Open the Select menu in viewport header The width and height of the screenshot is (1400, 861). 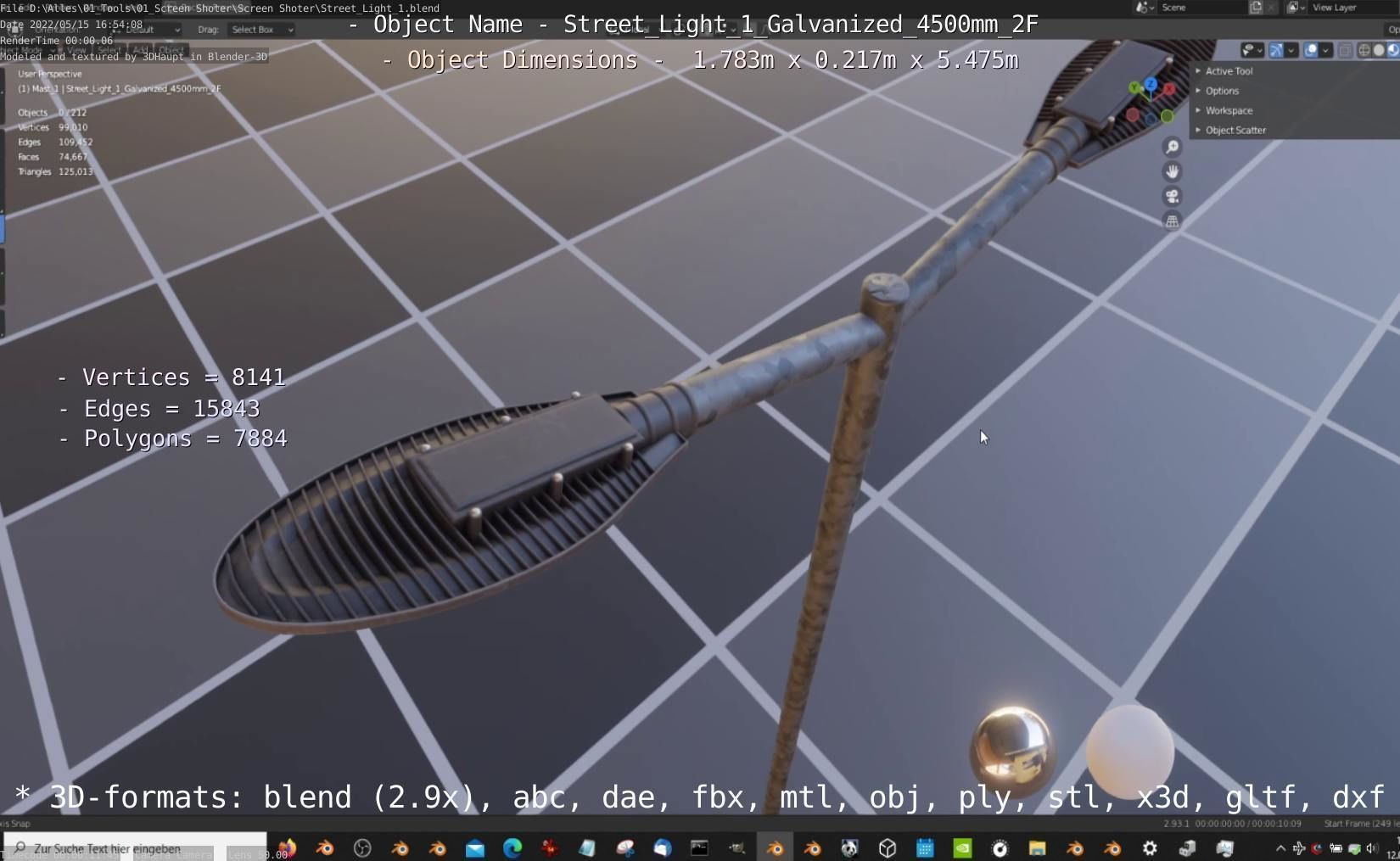click(x=109, y=50)
